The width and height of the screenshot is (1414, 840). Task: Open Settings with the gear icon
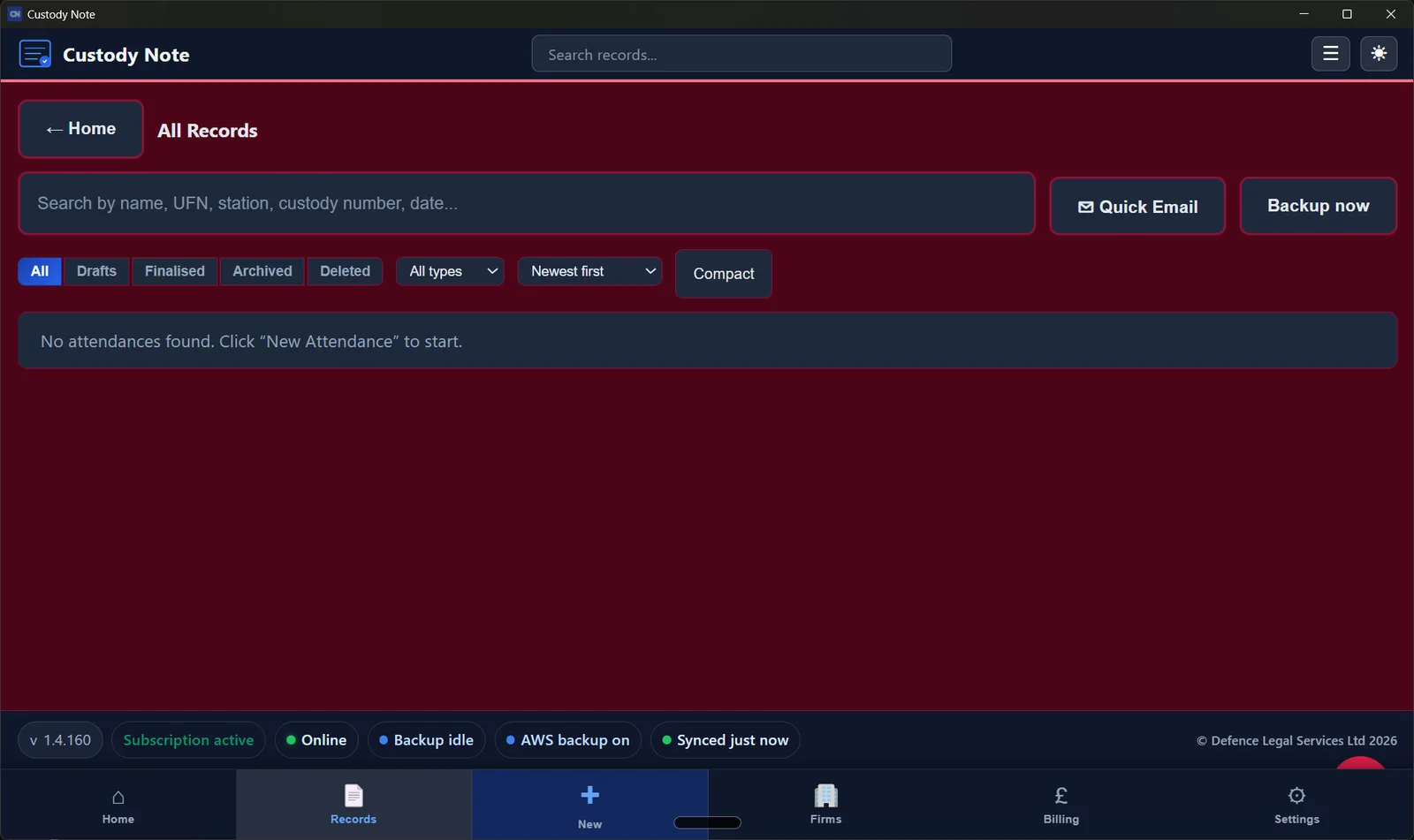click(x=1296, y=796)
